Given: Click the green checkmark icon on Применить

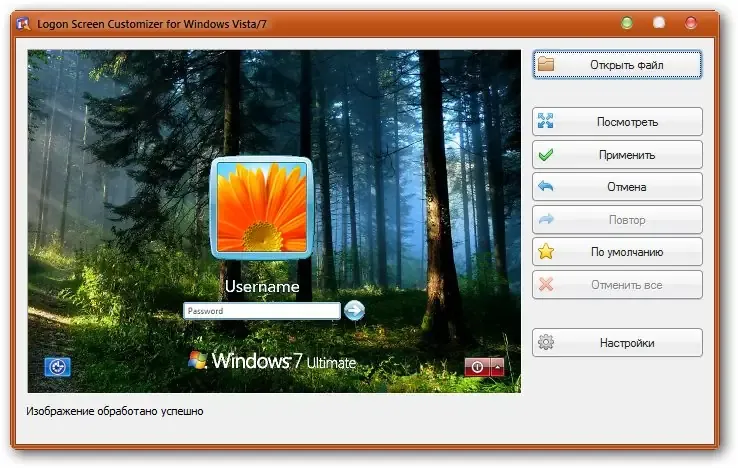Looking at the screenshot, I should tap(545, 154).
